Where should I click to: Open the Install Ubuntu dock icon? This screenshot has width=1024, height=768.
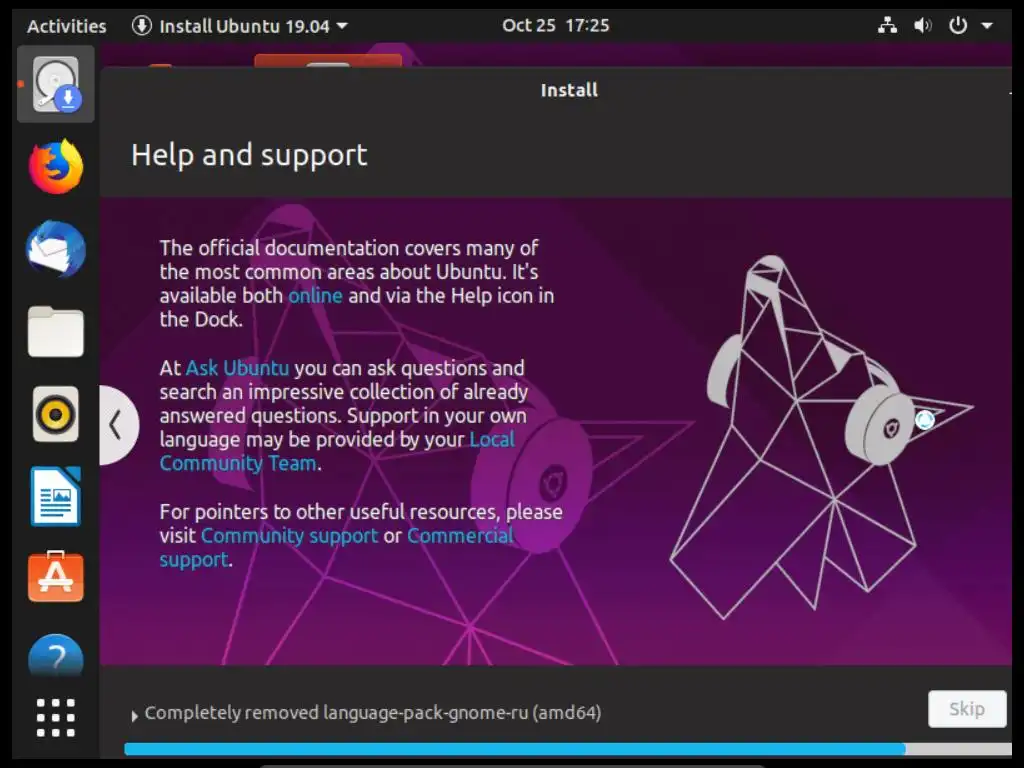(56, 84)
